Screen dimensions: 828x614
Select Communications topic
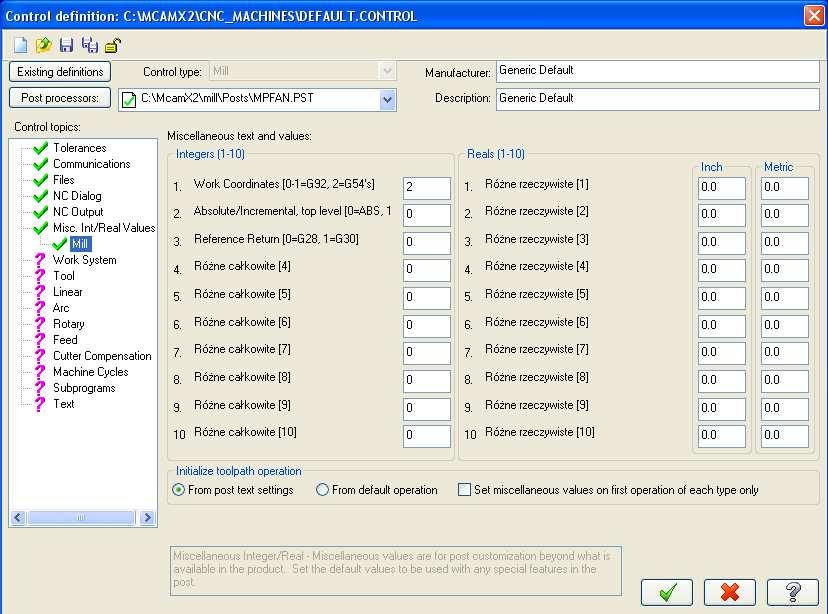coord(92,164)
